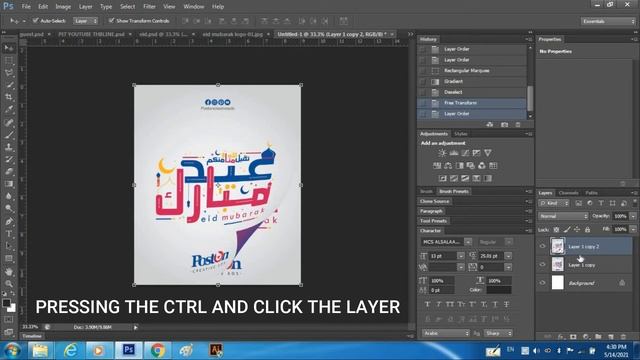Select the Lasso tool
Image resolution: width=640 pixels, height=360 pixels.
click(9, 73)
